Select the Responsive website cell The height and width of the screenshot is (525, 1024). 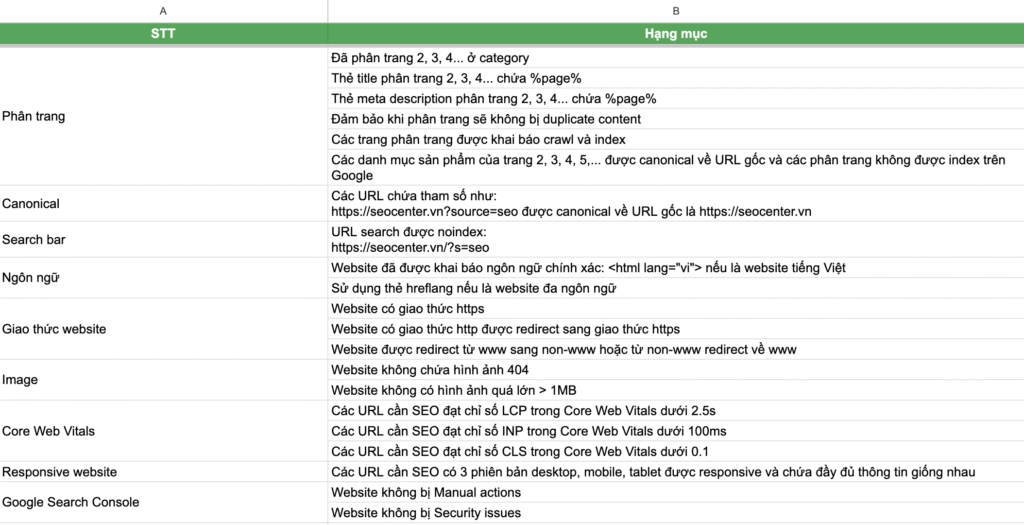(x=163, y=471)
